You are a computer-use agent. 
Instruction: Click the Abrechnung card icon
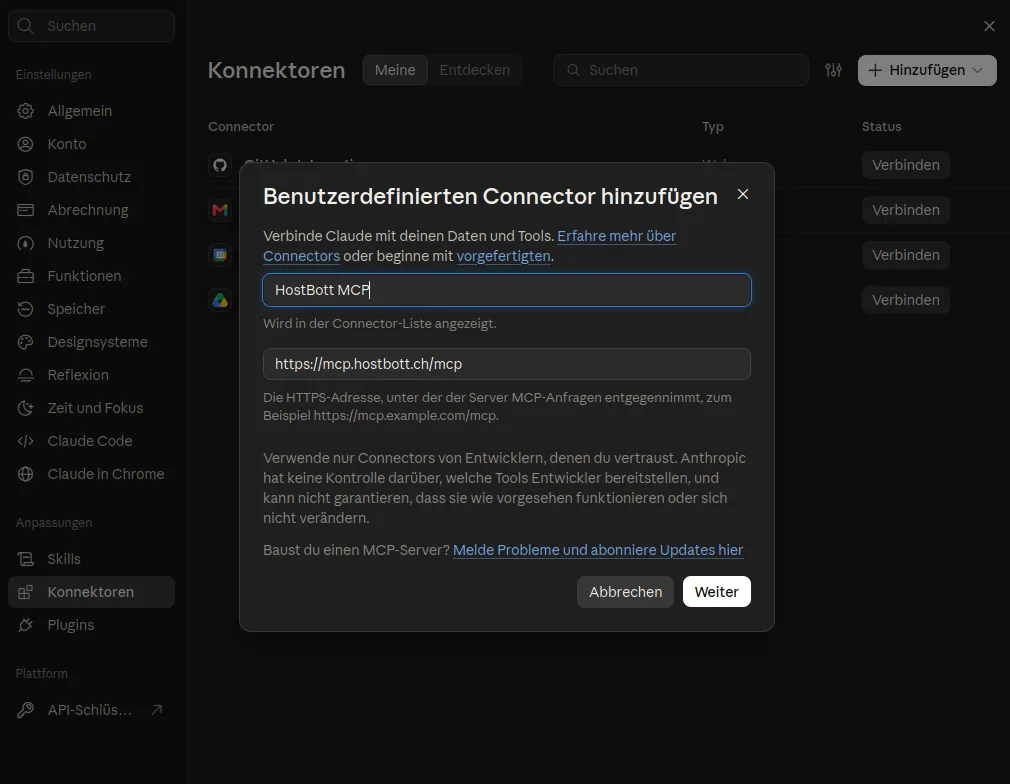point(25,210)
